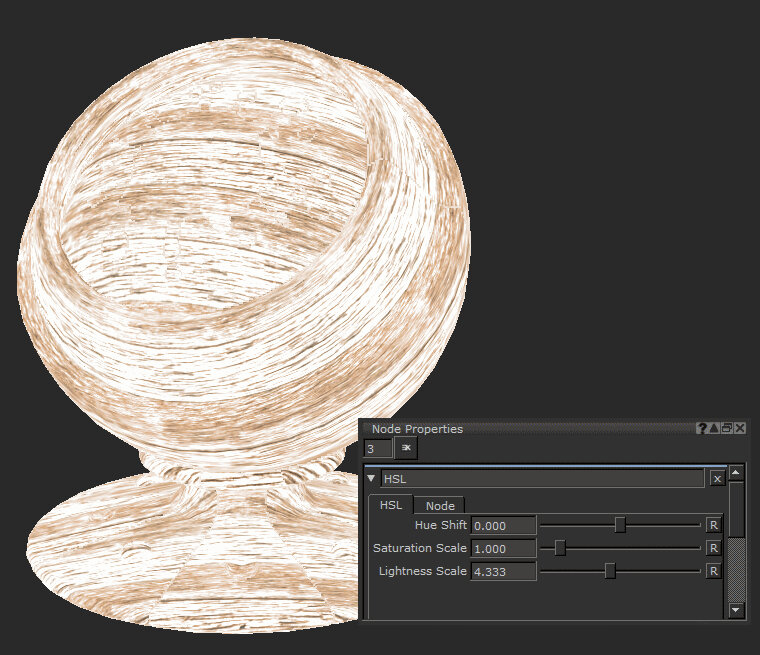Click the Lightness Scale slider handle
Screen dimensions: 760x655
610,571
